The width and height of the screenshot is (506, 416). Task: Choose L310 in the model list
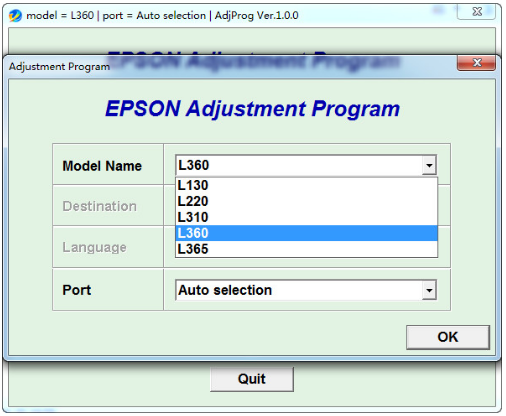306,217
